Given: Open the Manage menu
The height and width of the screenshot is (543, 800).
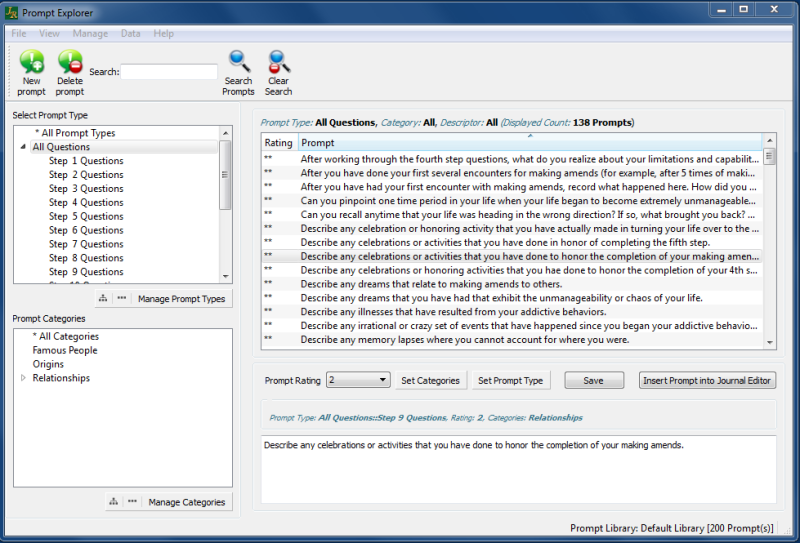Looking at the screenshot, I should coord(90,33).
